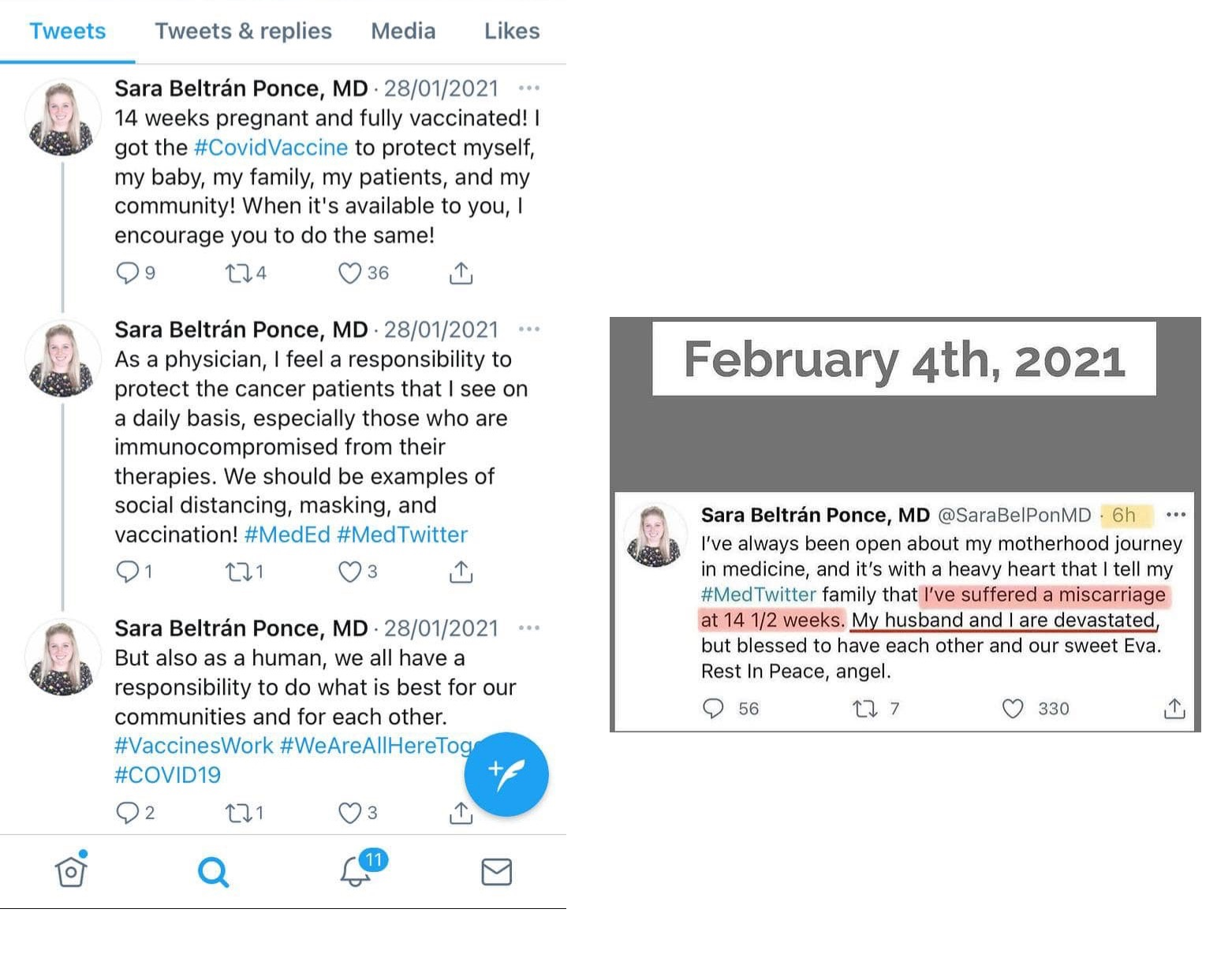Image resolution: width=1232 pixels, height=976 pixels.
Task: Open more options on the 6h miscarriage tweet
Action: tap(1176, 515)
